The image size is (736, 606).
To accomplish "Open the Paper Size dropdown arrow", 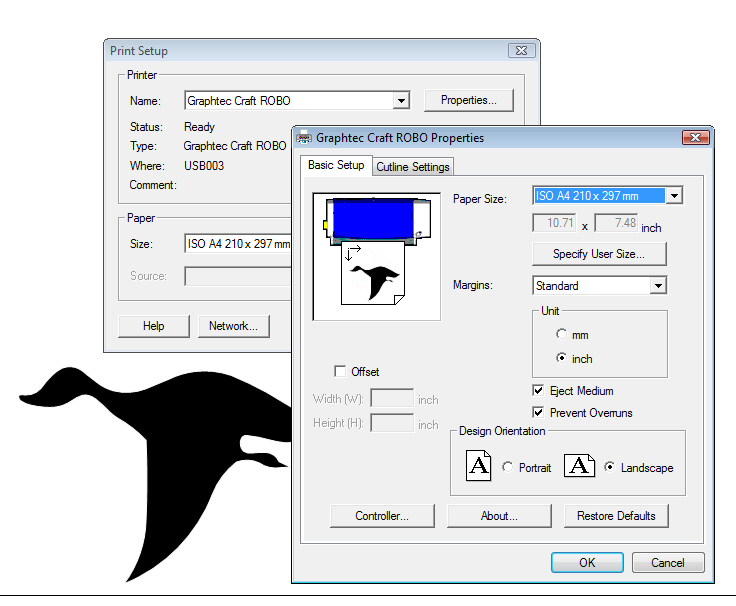I will tap(675, 196).
